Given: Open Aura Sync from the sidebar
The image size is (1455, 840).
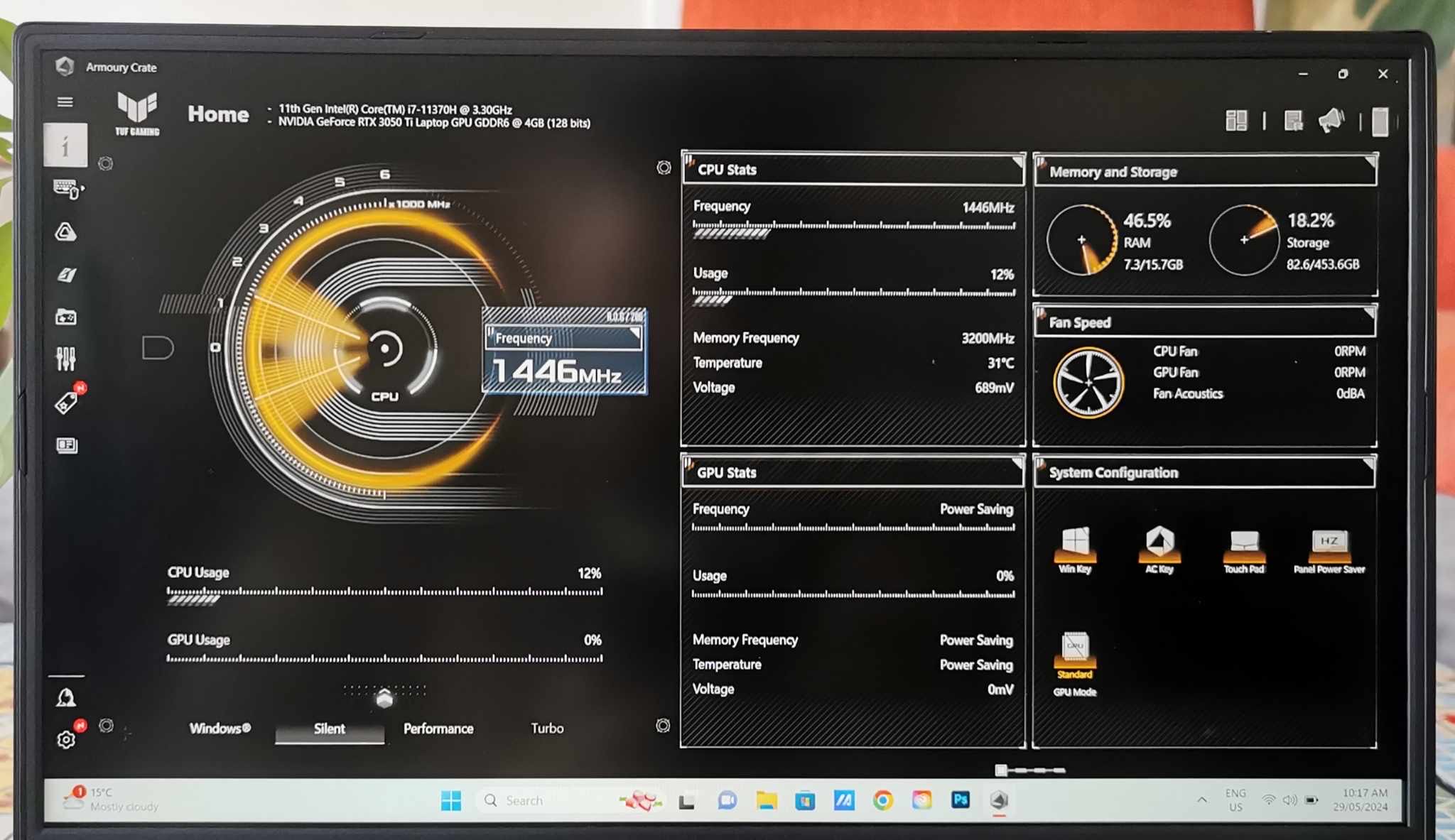Looking at the screenshot, I should [x=66, y=232].
